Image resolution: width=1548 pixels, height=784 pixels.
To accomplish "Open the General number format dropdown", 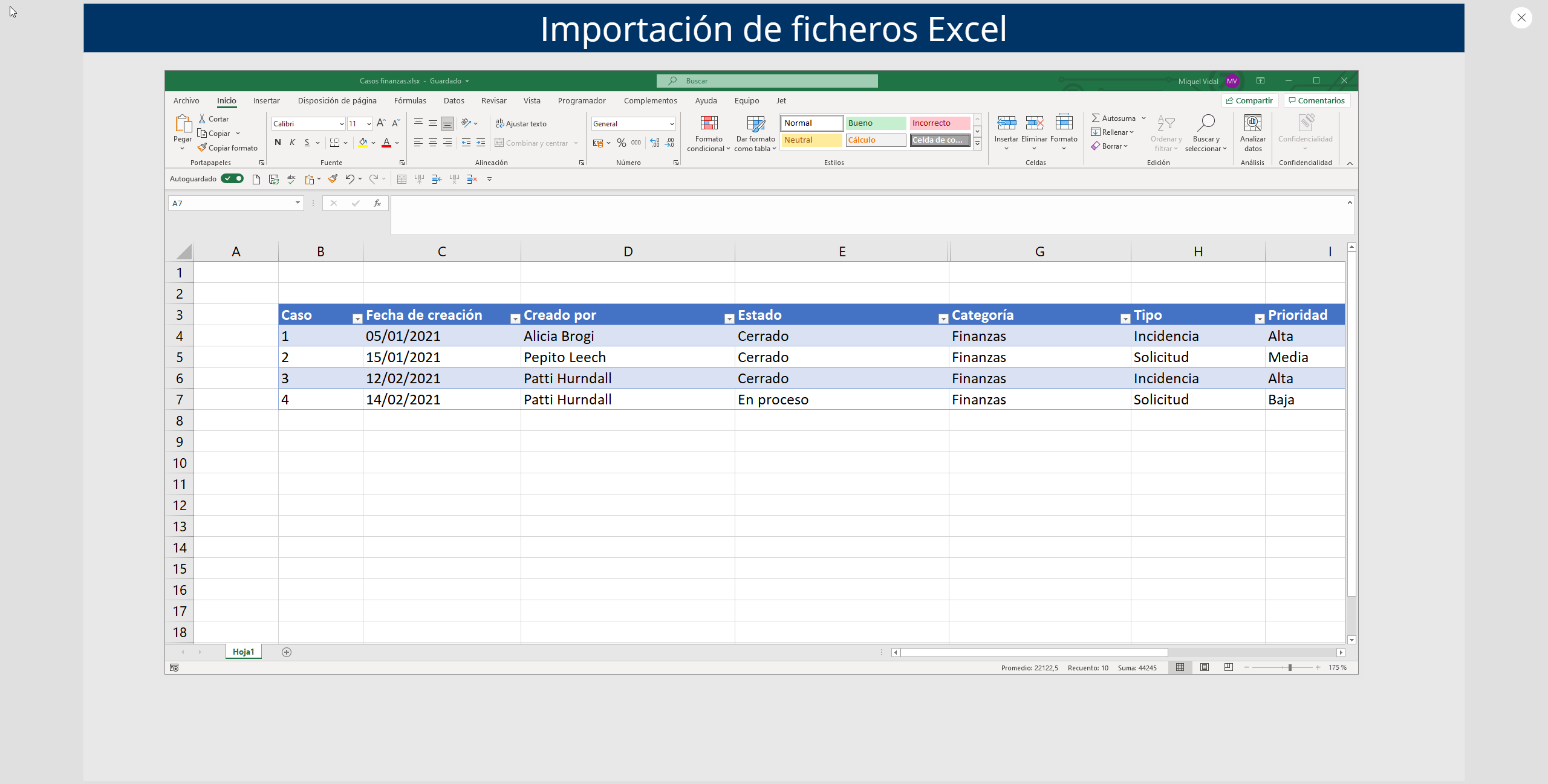I will (671, 124).
